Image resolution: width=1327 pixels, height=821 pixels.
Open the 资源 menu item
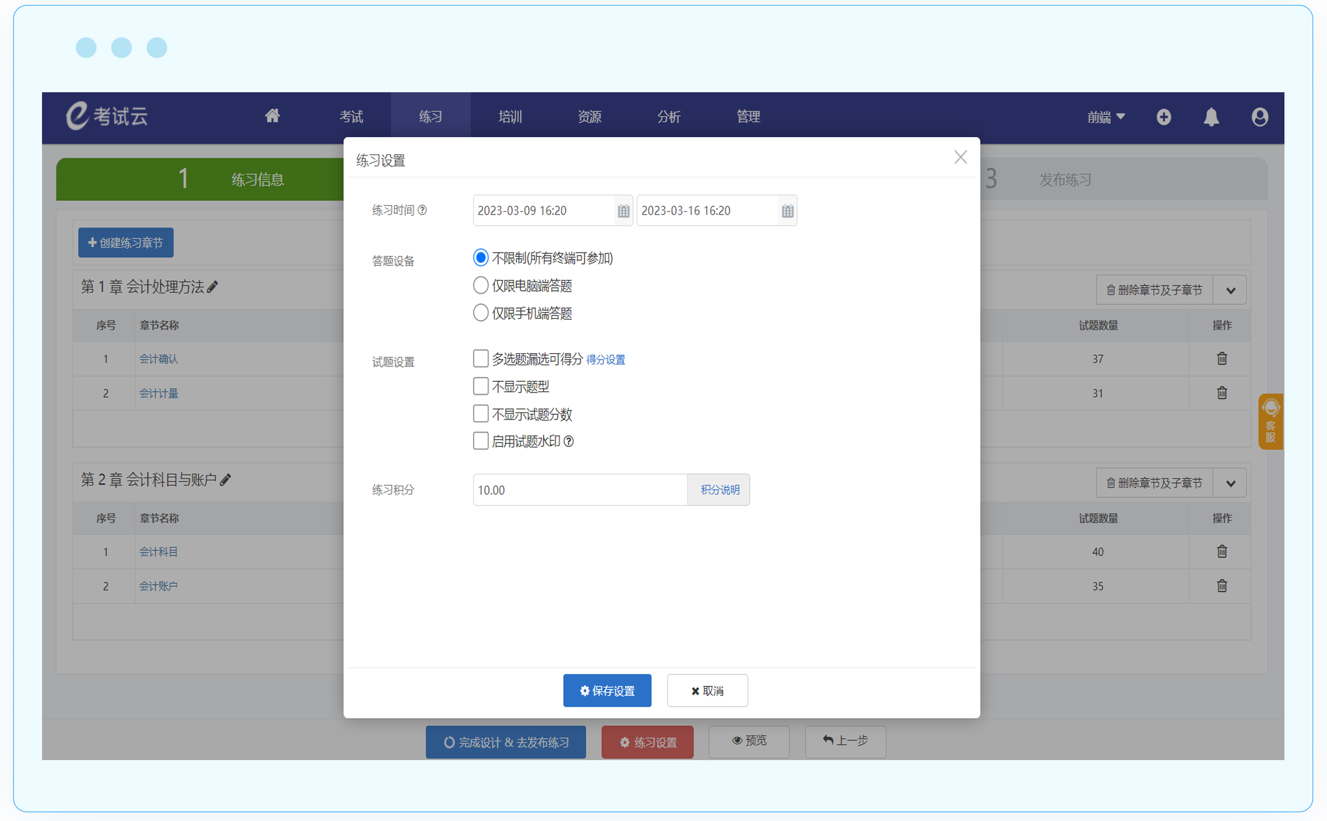coord(589,117)
